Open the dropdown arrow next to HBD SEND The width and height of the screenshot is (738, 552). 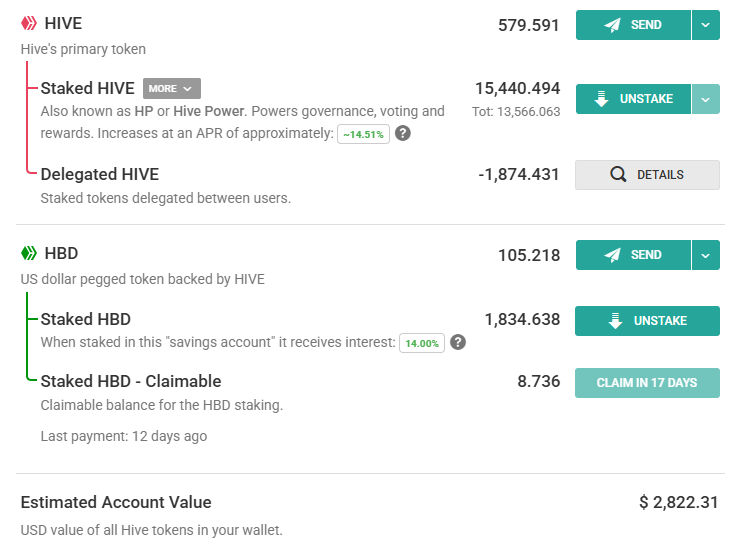(706, 255)
